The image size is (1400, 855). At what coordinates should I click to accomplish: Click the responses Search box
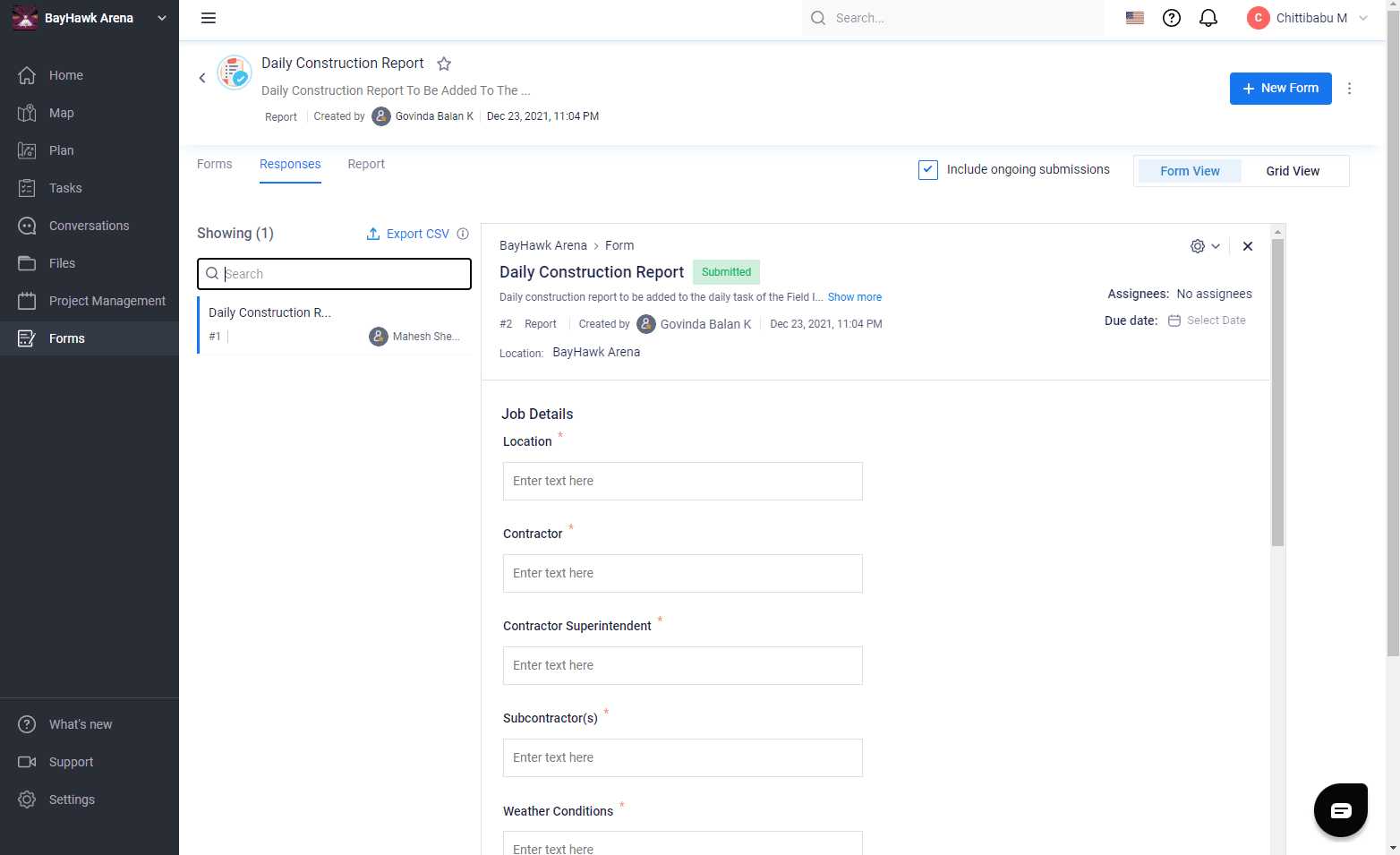click(334, 274)
